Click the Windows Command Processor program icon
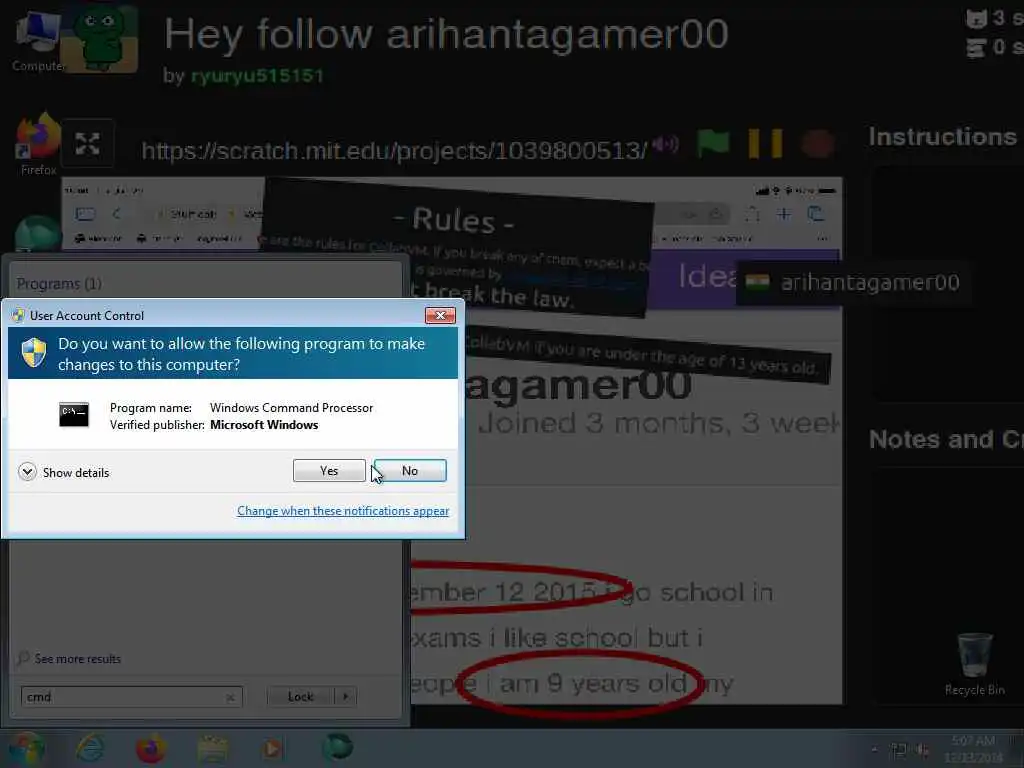Screen dimensions: 1024x768 (74, 415)
